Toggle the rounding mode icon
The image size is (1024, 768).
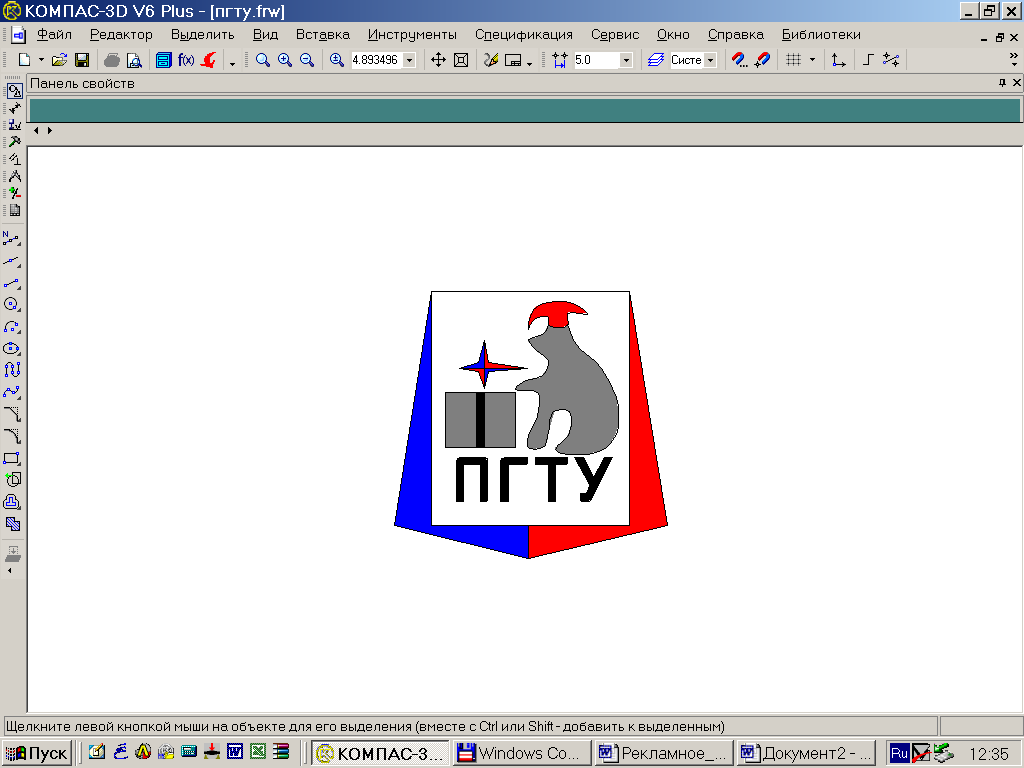891,60
